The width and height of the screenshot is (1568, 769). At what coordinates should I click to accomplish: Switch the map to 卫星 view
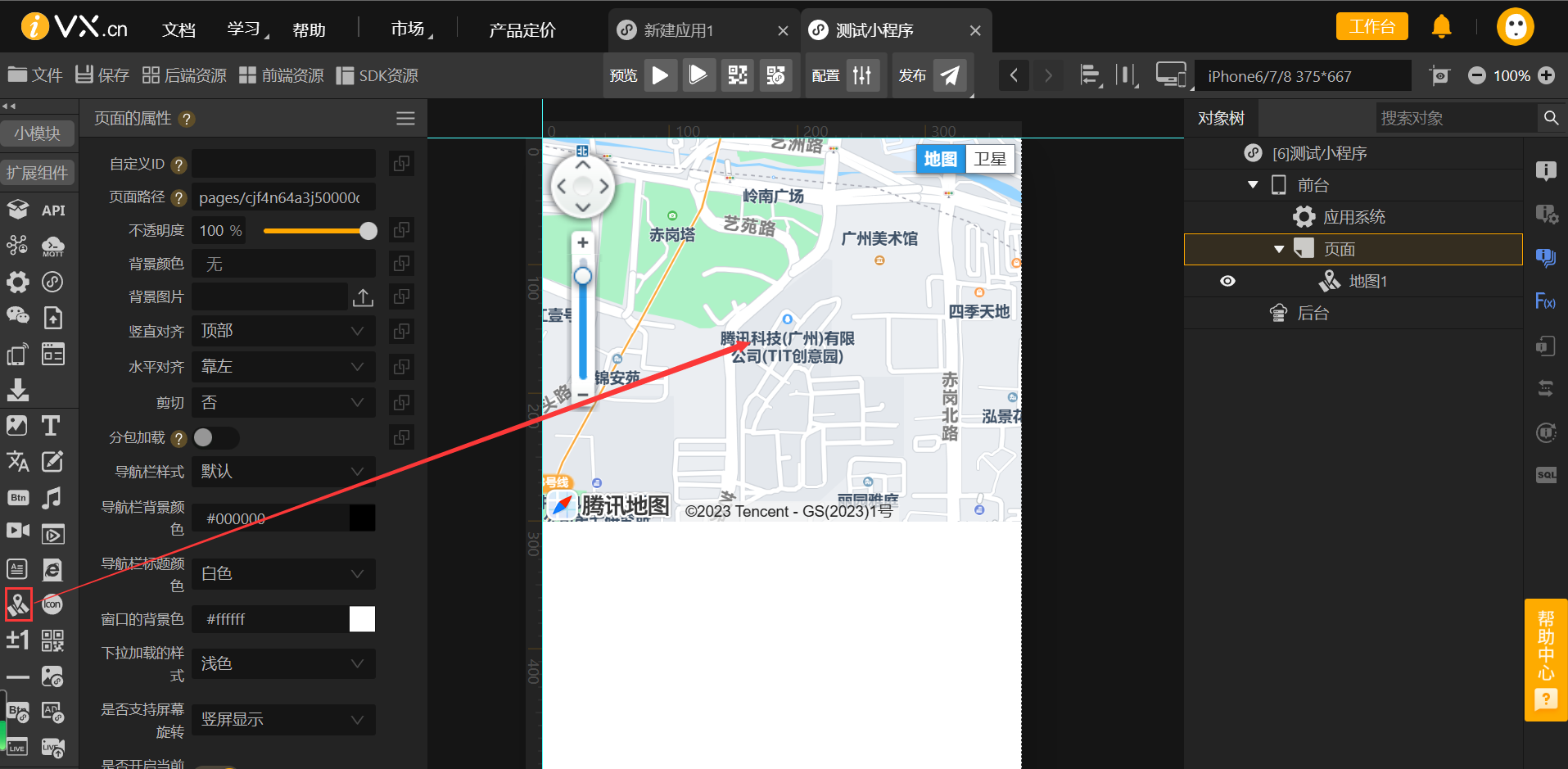(990, 159)
